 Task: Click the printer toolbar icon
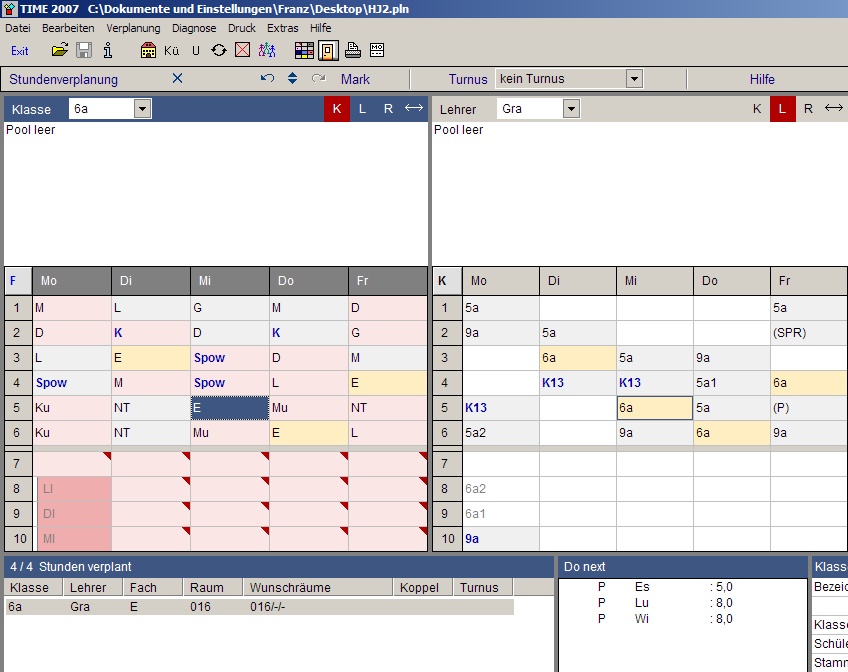pos(353,50)
